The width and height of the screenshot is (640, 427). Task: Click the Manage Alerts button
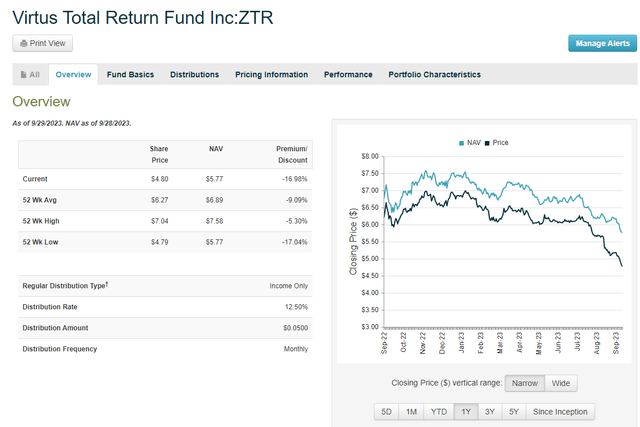[x=602, y=43]
